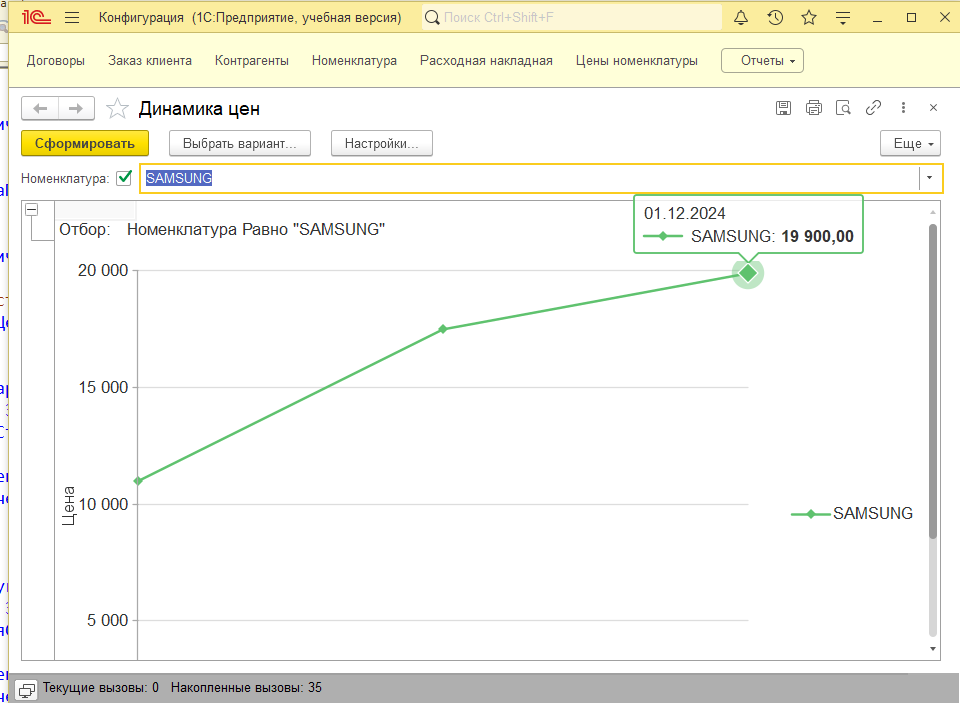This screenshot has width=960, height=703.
Task: Click the tooltip 19 900,00 value
Action: (817, 236)
